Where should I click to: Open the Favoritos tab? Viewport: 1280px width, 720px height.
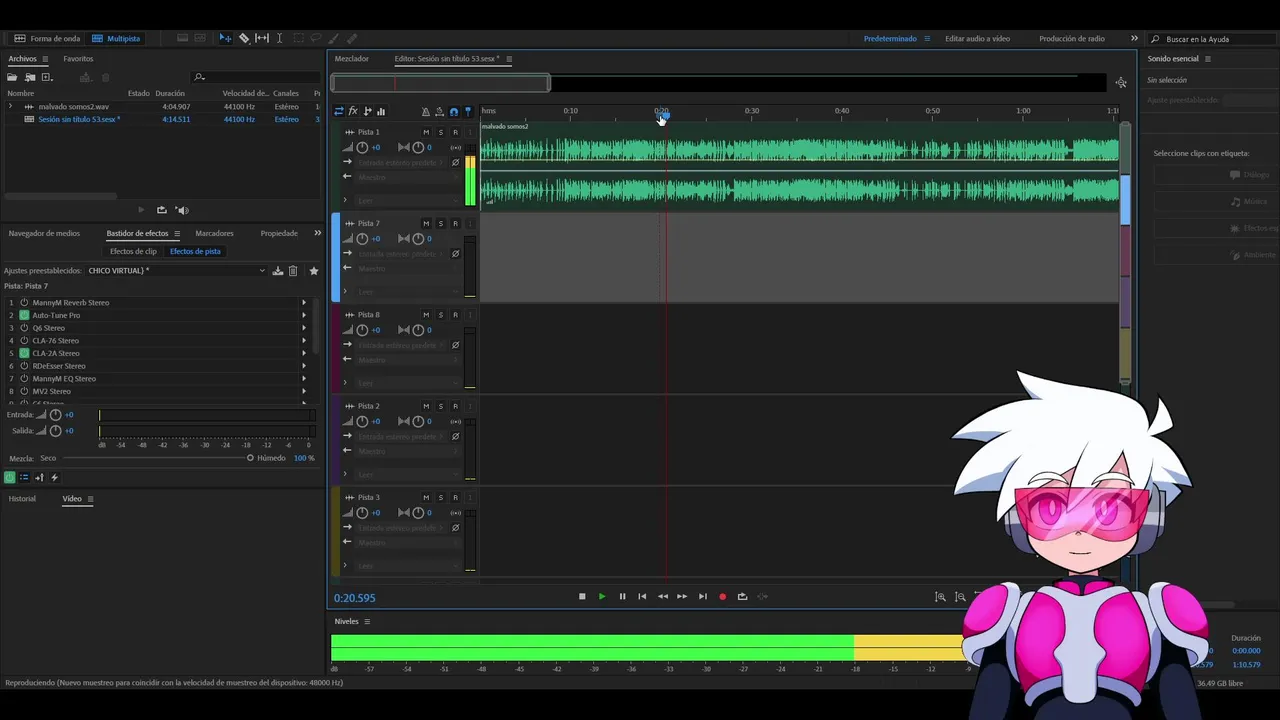(x=78, y=59)
